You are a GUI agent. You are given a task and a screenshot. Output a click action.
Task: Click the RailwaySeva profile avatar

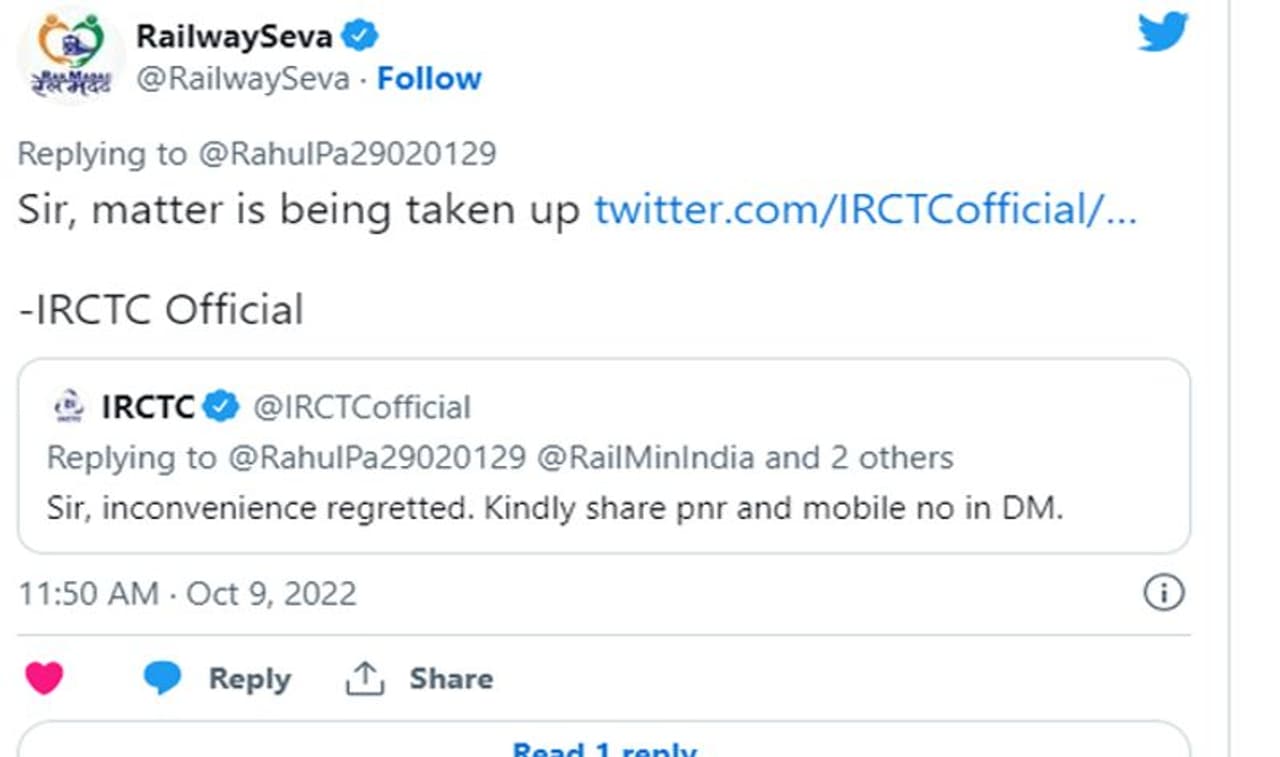click(x=70, y=57)
